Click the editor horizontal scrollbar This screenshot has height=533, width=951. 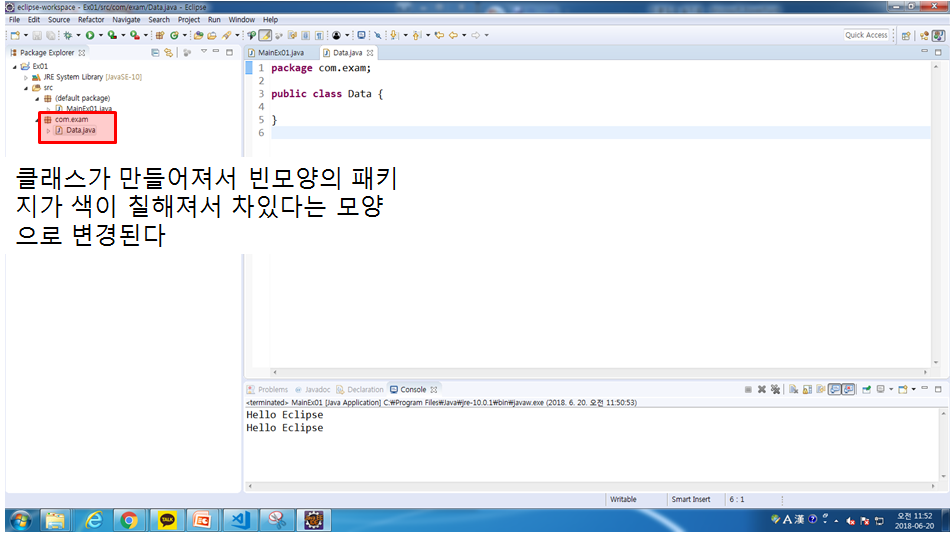point(599,372)
